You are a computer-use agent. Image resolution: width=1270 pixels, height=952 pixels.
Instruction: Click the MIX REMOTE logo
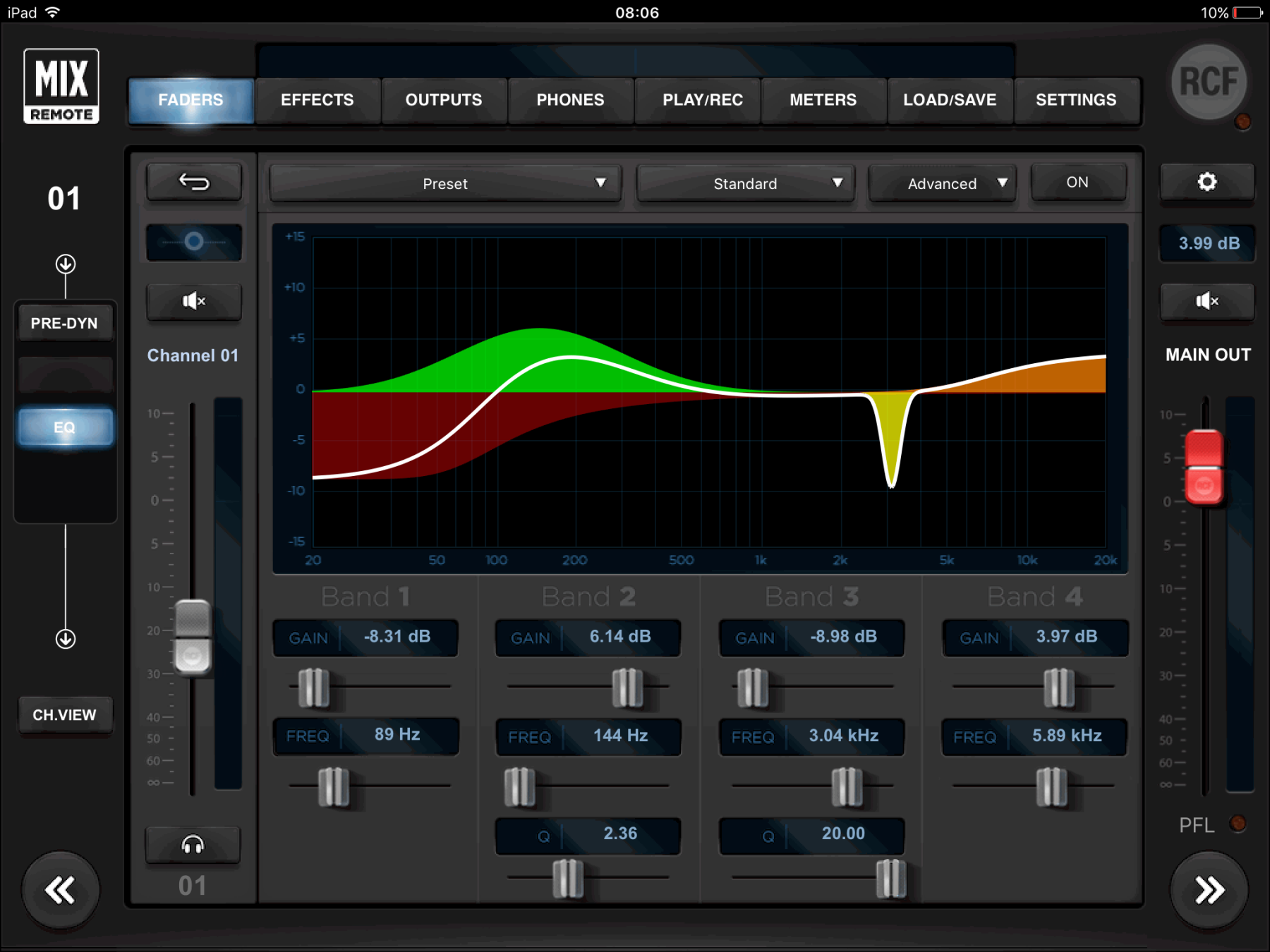pyautogui.click(x=61, y=86)
